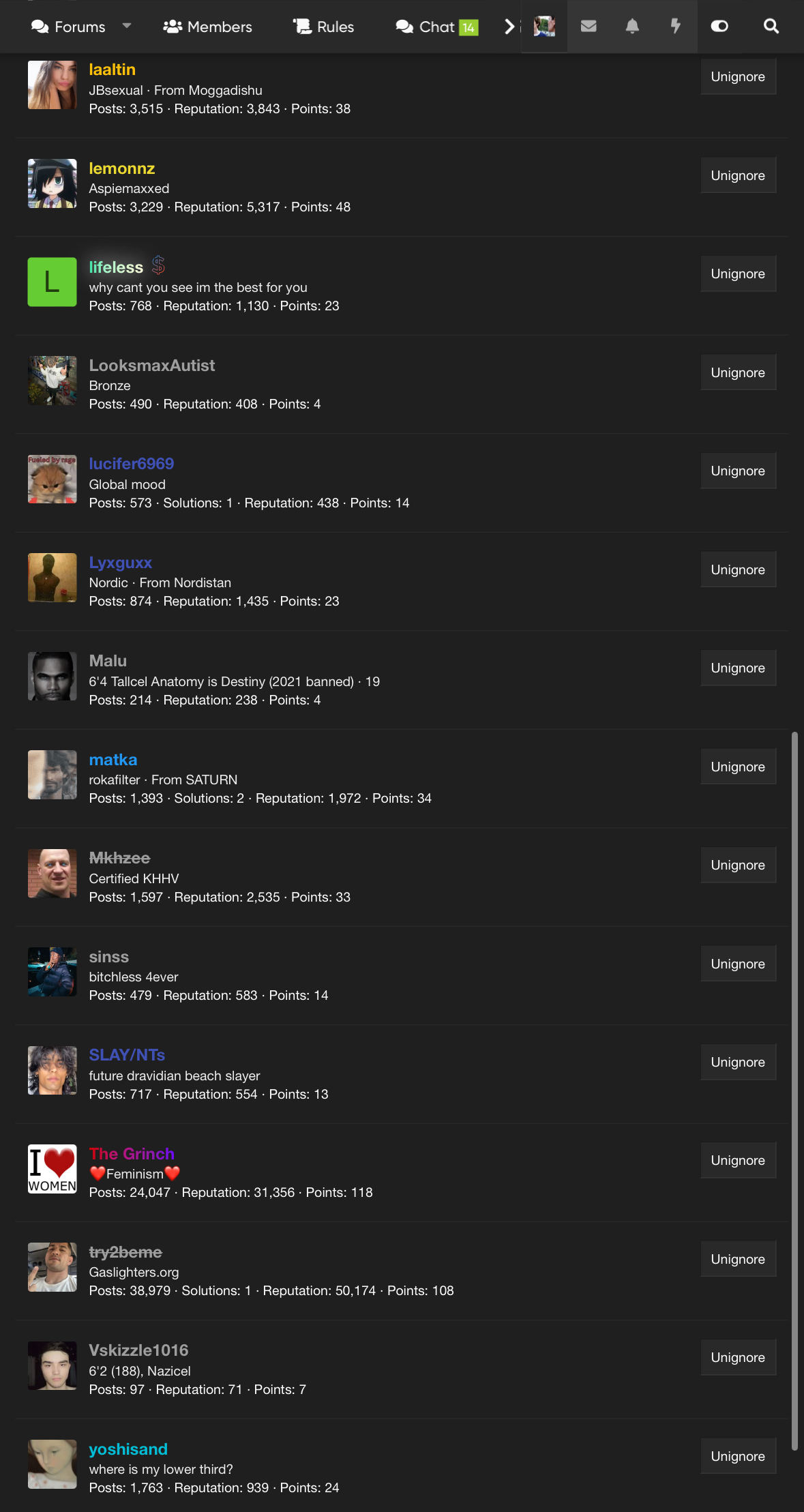
Task: Open the lucifer6969 profile link
Action: coord(132,464)
